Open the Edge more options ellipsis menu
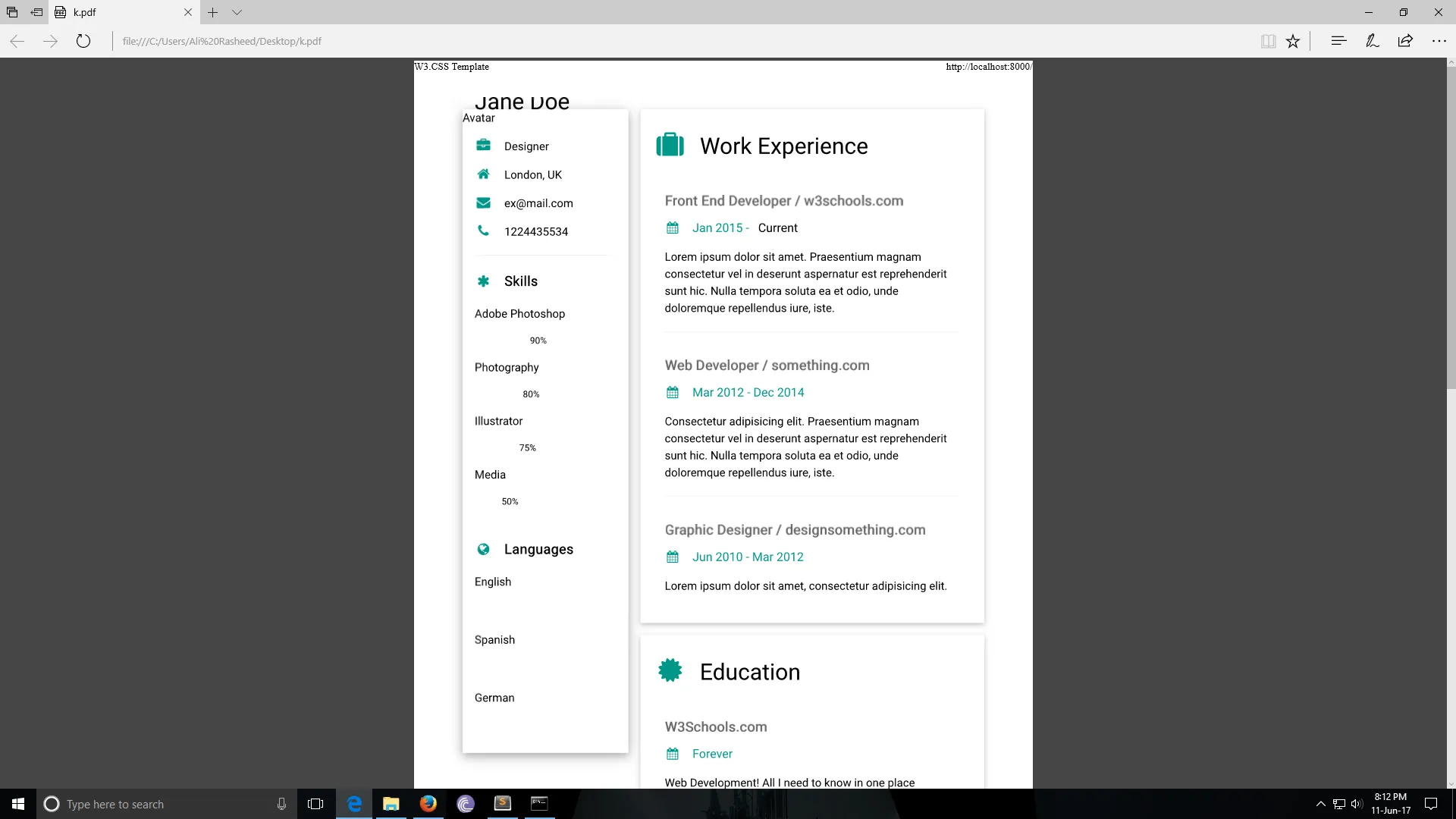This screenshot has height=819, width=1456. (1439, 41)
